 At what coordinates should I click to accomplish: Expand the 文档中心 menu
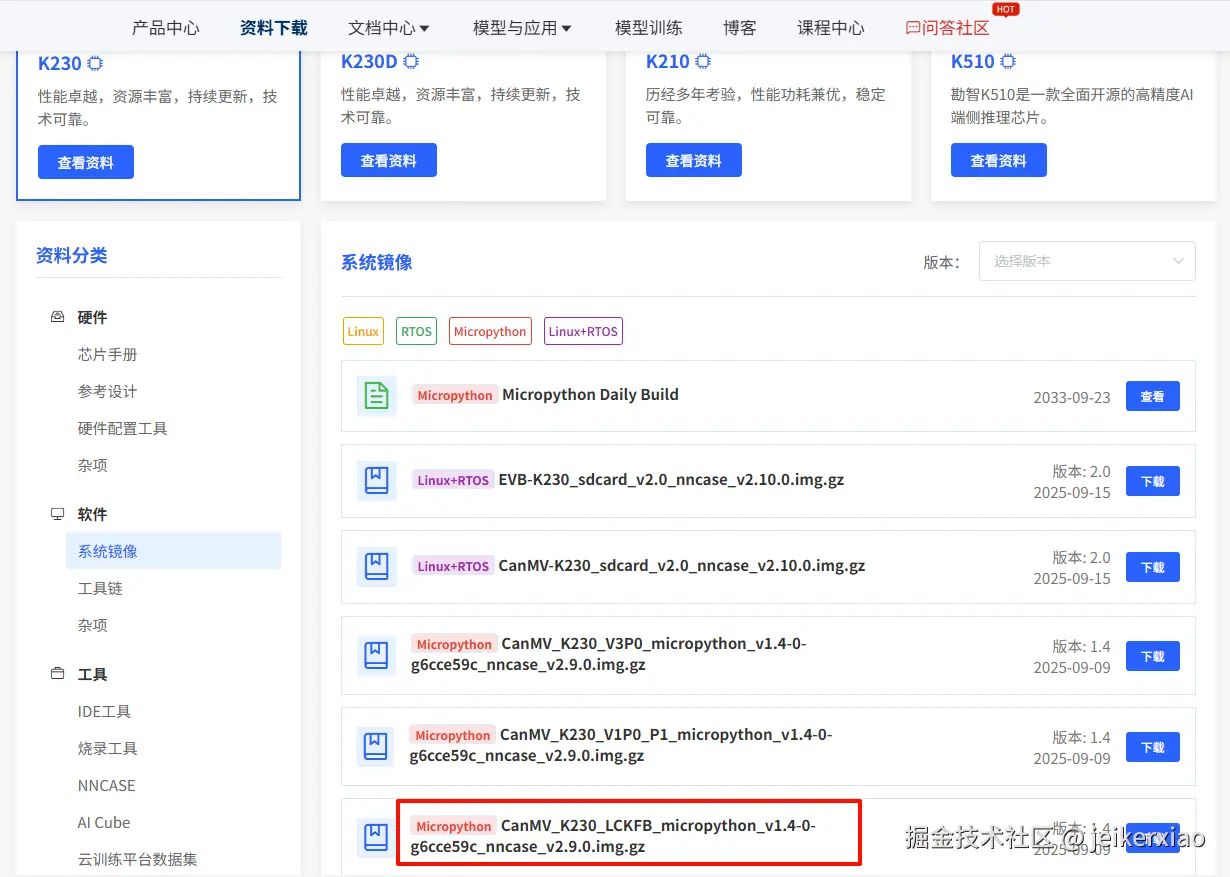pyautogui.click(x=388, y=28)
